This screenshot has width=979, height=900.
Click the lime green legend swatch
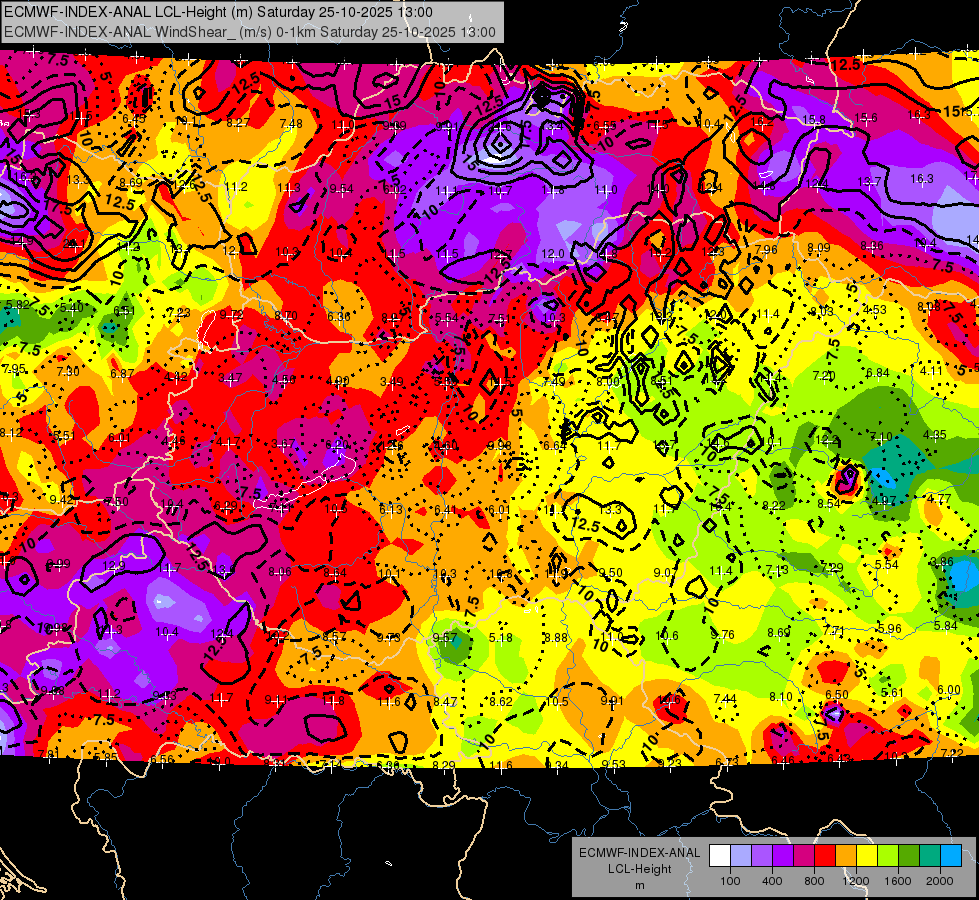[x=887, y=856]
